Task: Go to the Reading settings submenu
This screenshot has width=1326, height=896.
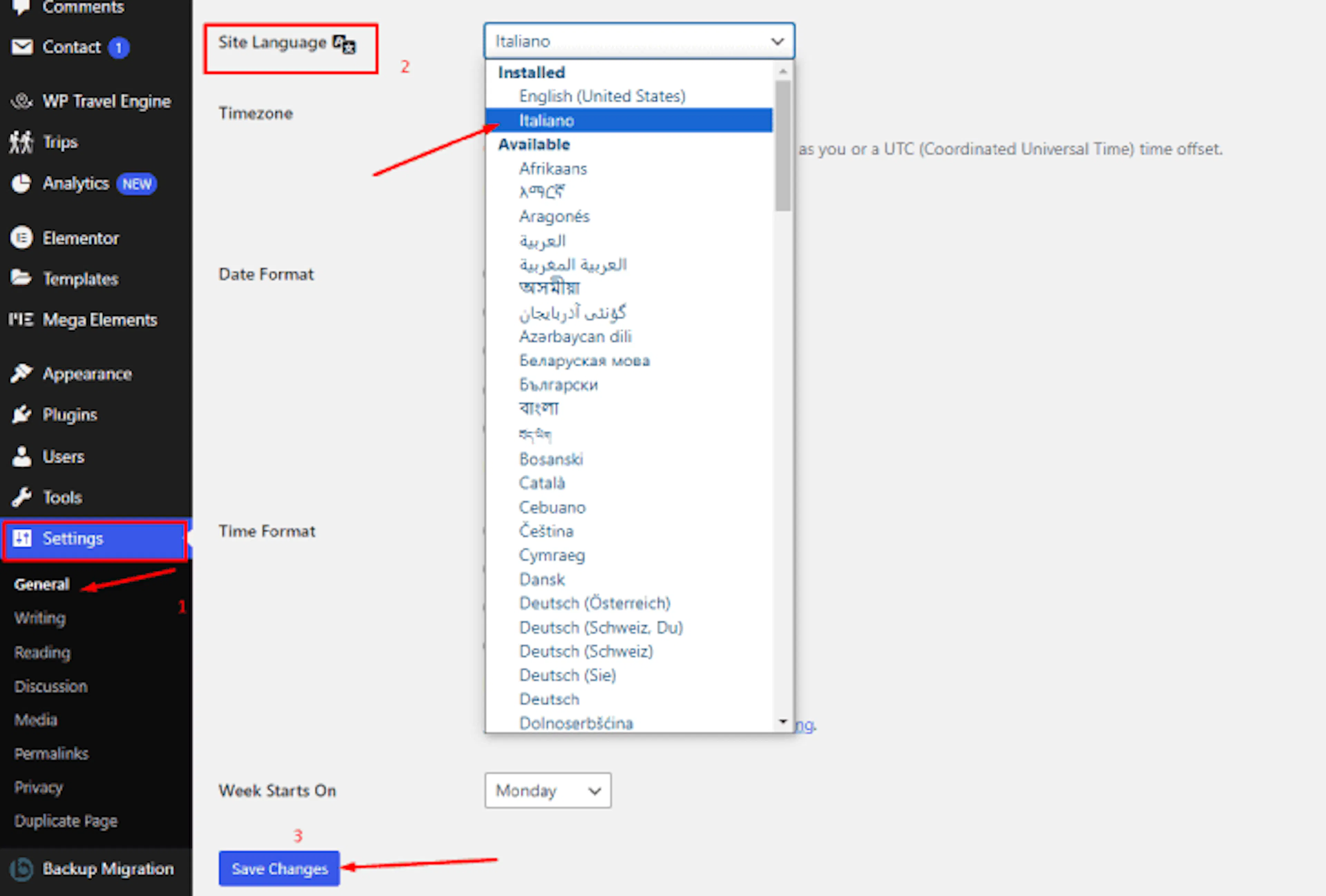Action: pos(42,652)
